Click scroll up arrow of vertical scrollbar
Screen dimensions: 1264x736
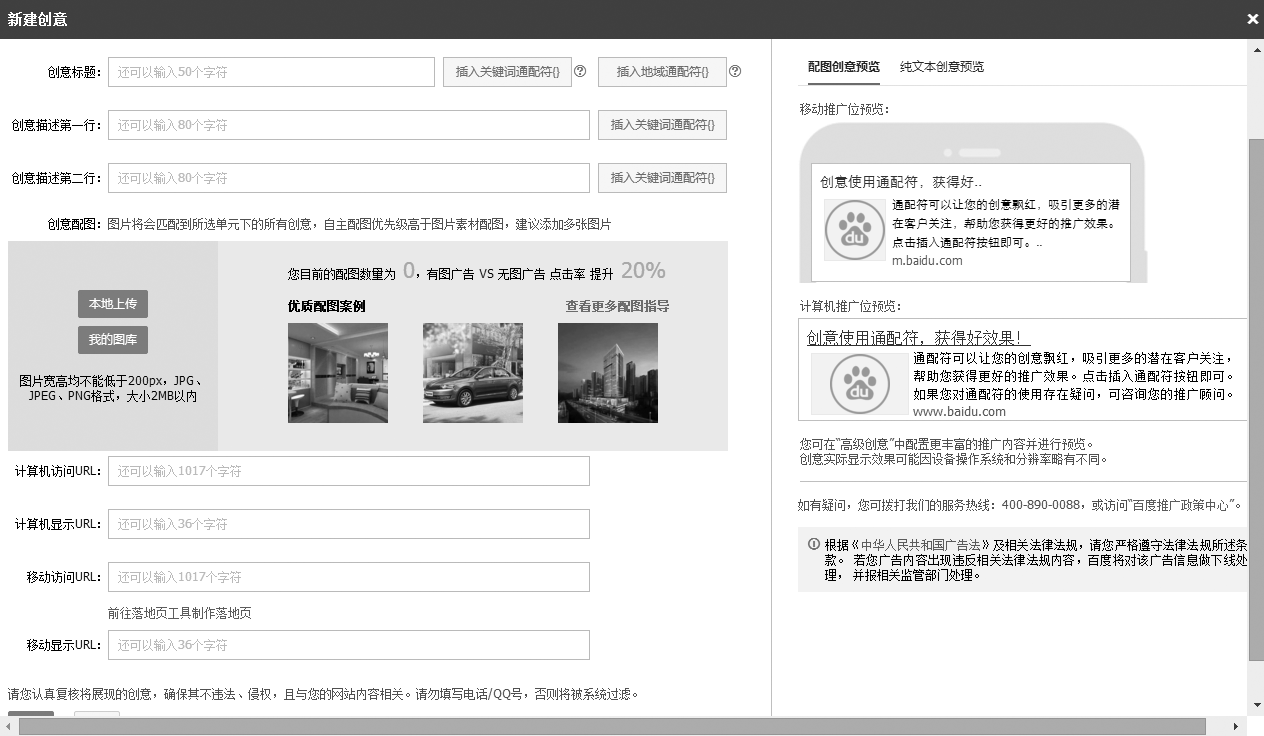point(1256,49)
